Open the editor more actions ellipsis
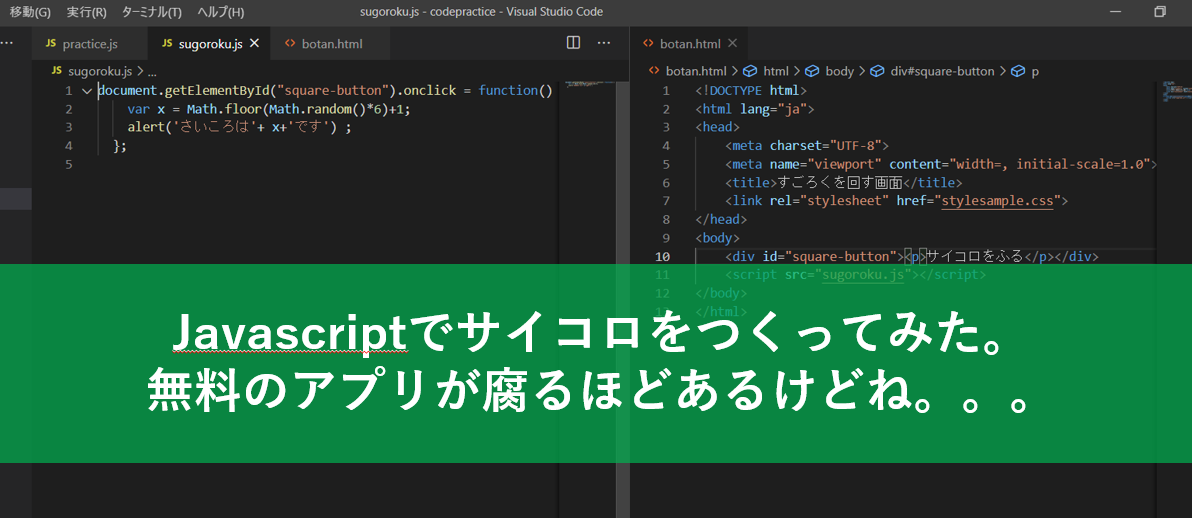The width and height of the screenshot is (1192, 518). [x=604, y=43]
